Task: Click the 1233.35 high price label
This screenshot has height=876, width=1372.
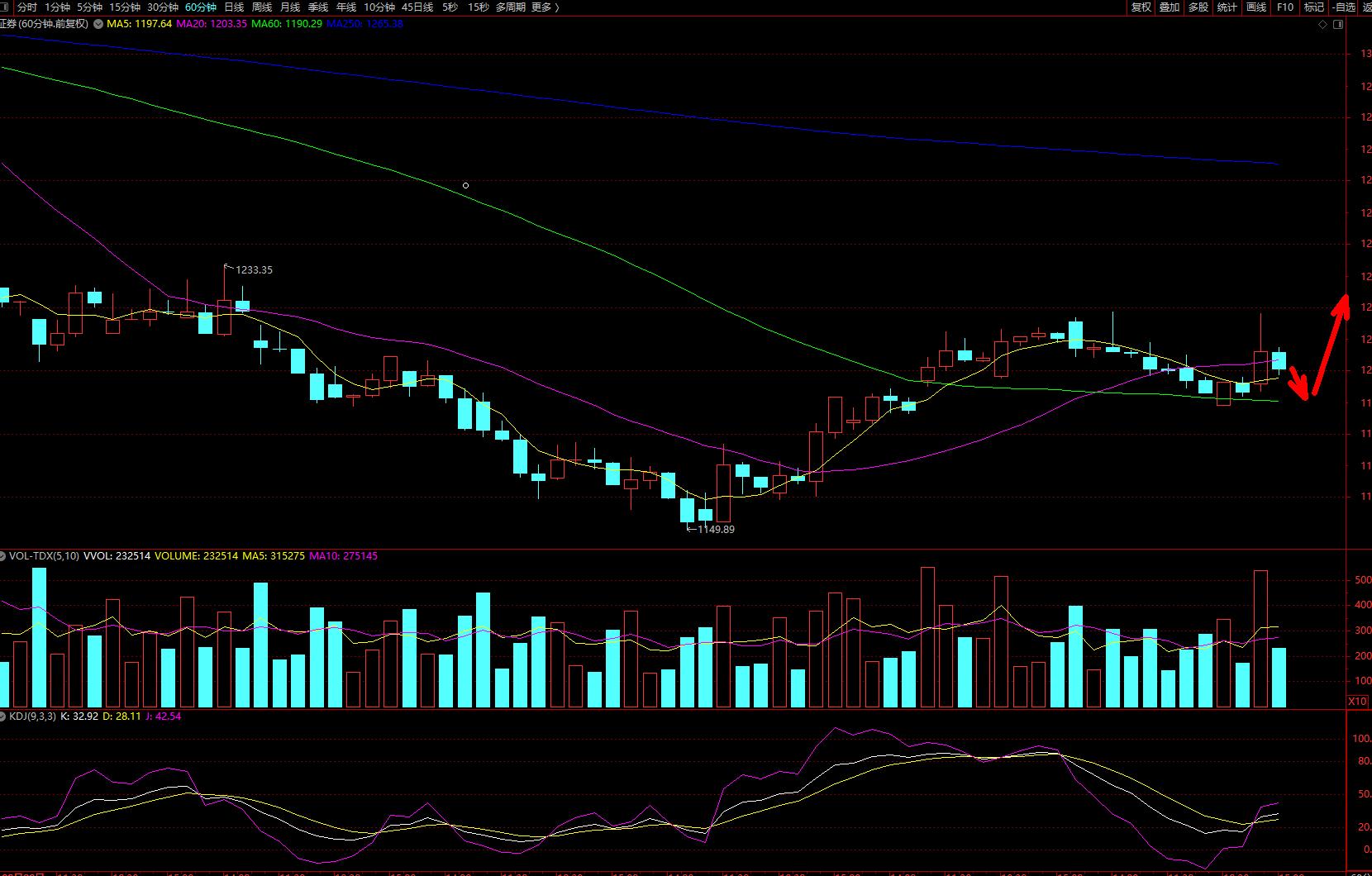Action: 254,270
